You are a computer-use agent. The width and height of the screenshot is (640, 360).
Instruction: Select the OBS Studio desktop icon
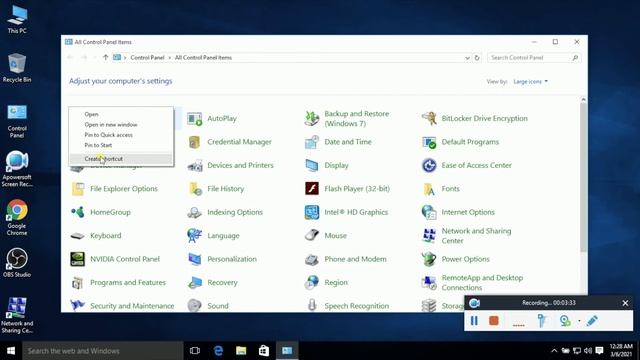pos(17,263)
